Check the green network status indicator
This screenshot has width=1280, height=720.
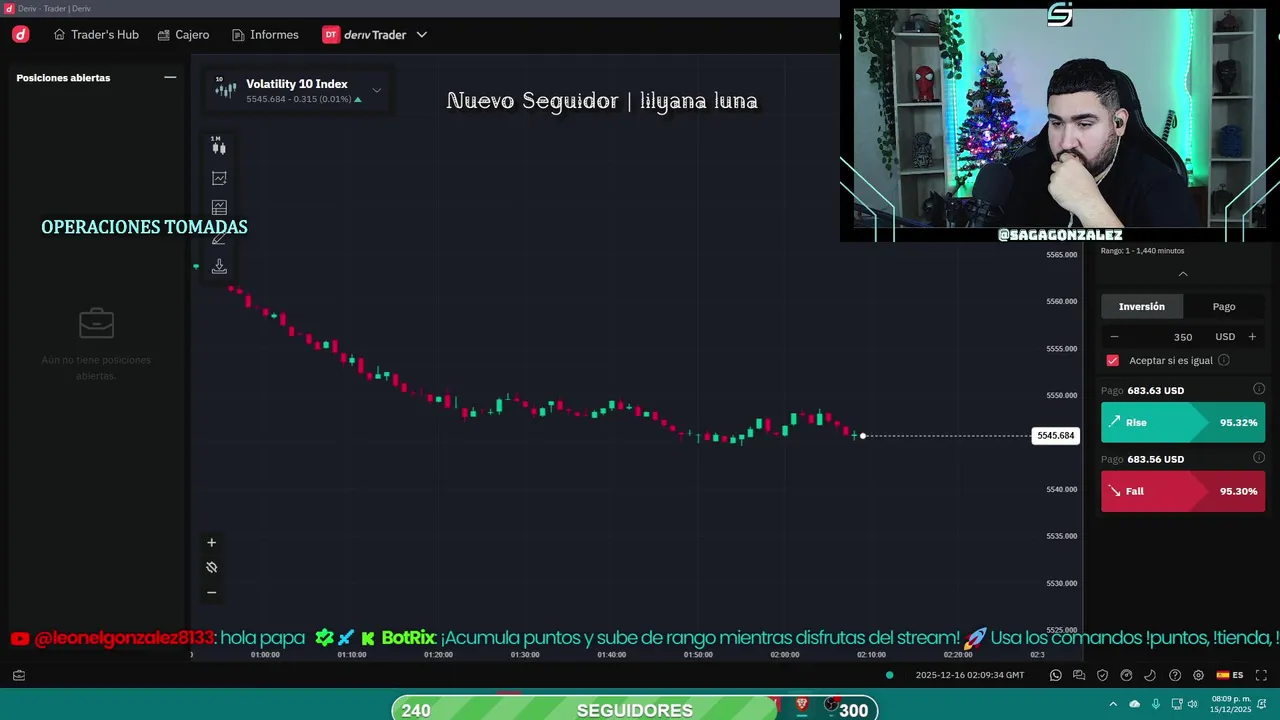tap(889, 675)
